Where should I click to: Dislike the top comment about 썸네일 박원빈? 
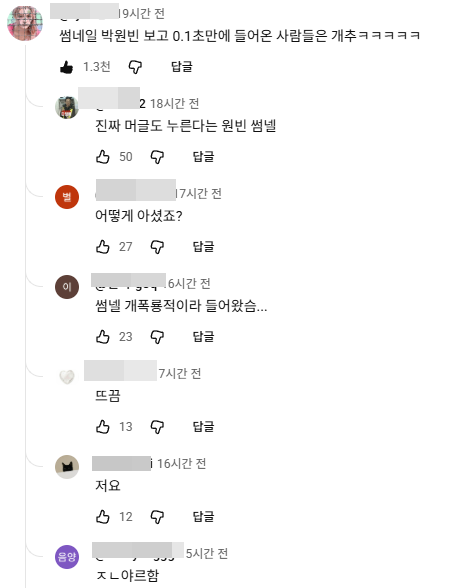[135, 67]
